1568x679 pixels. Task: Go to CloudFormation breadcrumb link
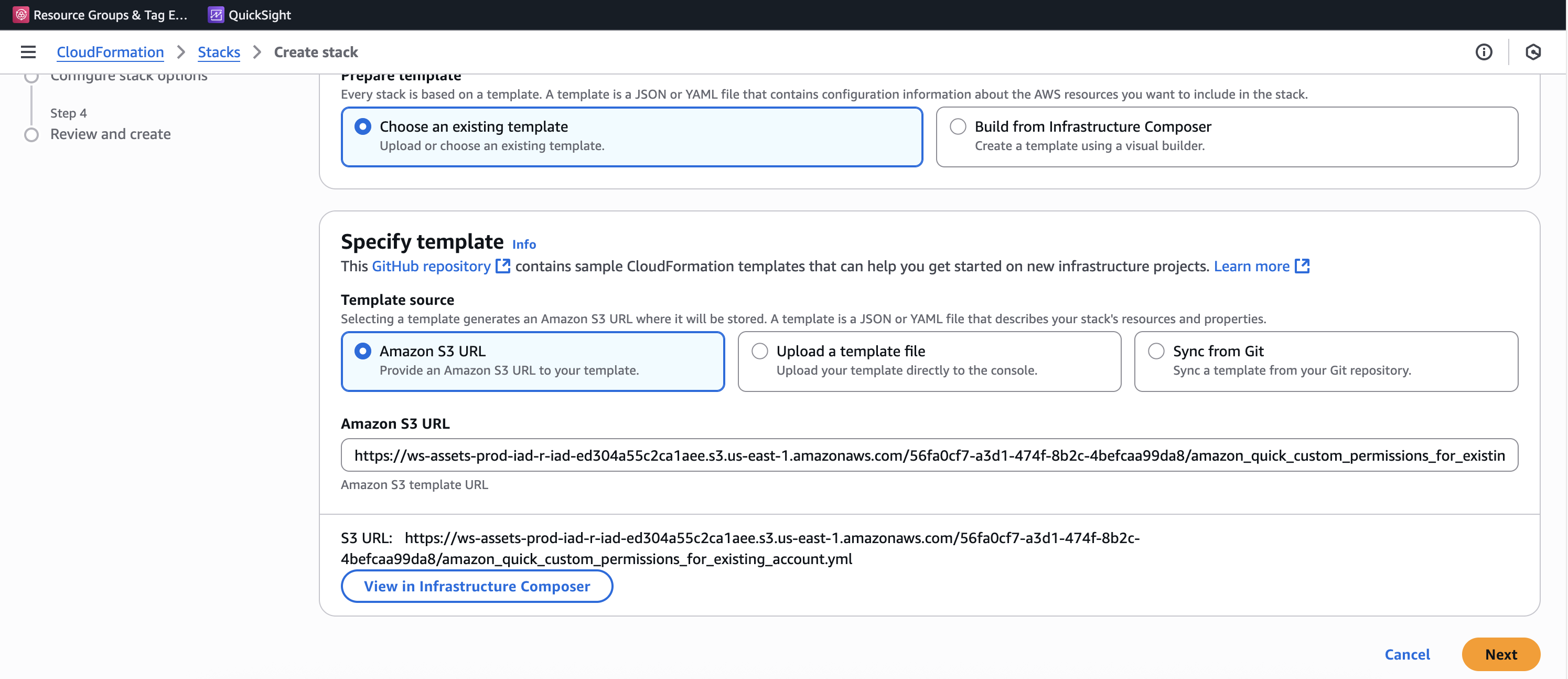coord(110,52)
